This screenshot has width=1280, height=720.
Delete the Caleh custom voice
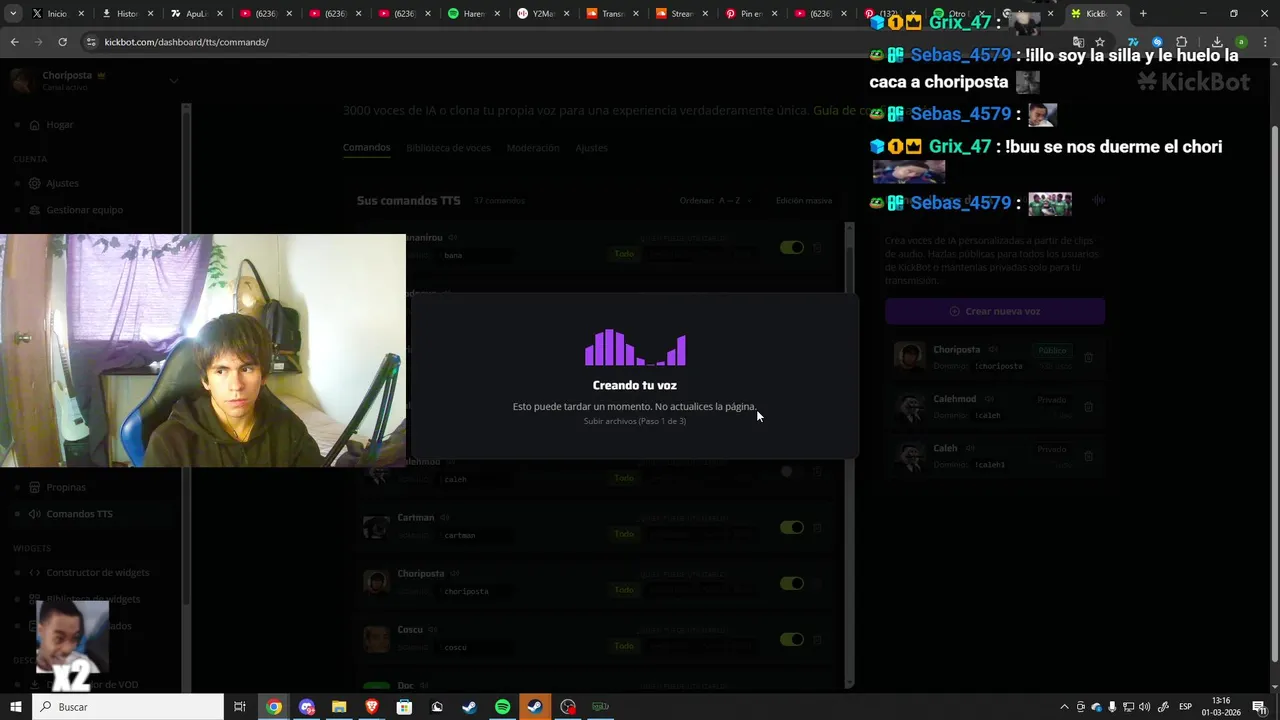1089,455
